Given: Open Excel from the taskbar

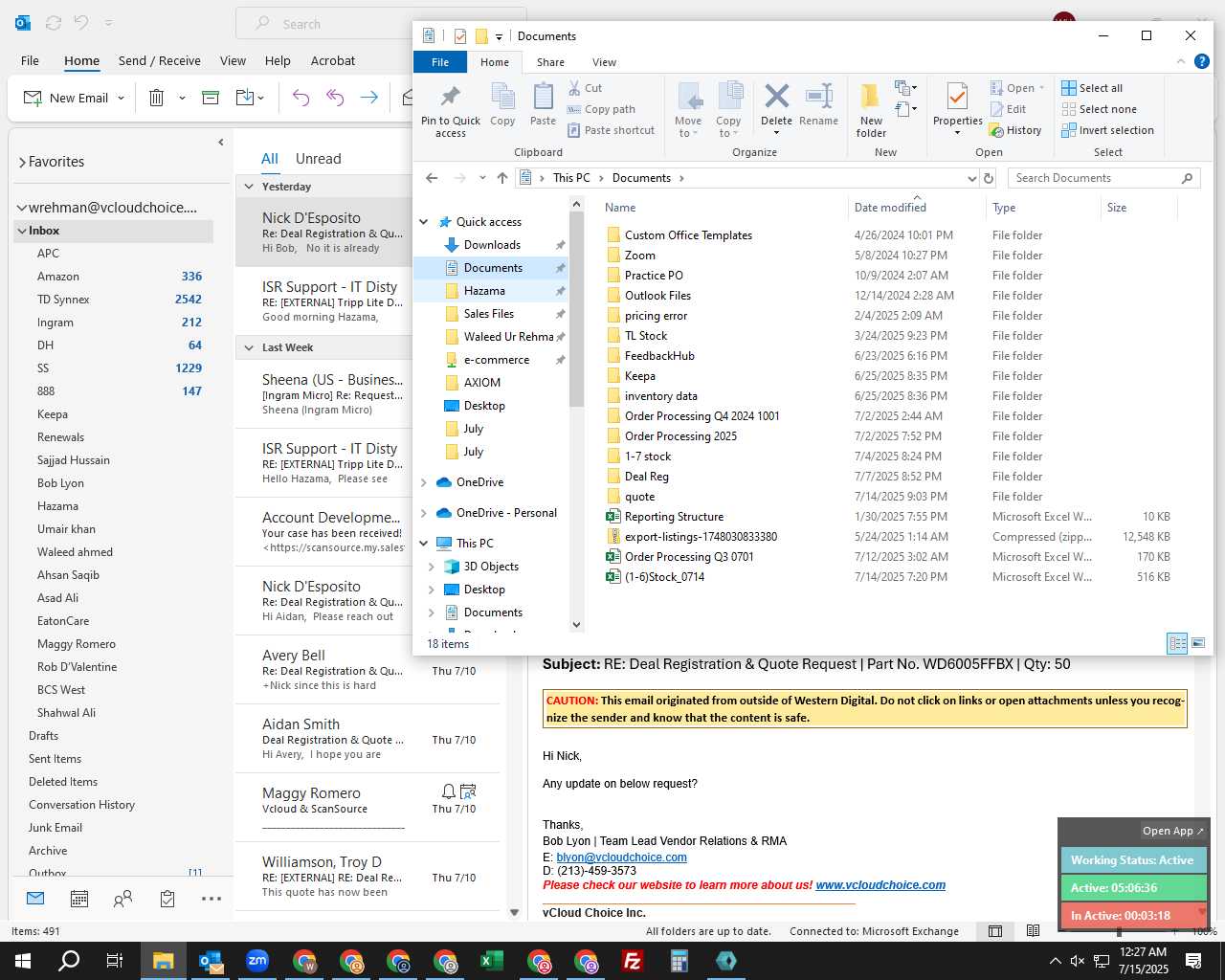Looking at the screenshot, I should tap(492, 961).
